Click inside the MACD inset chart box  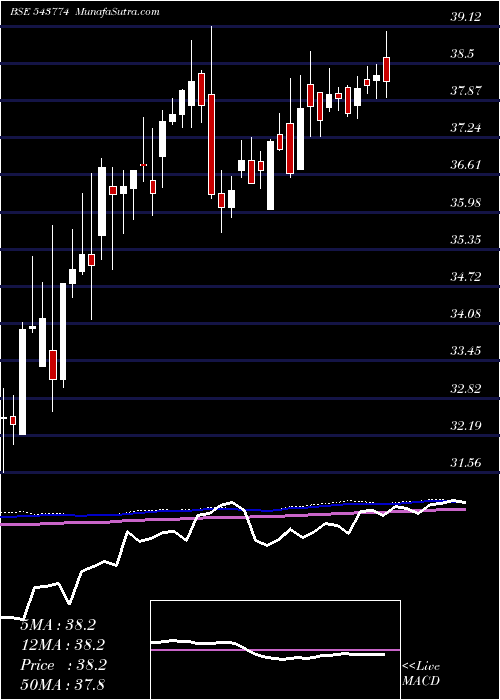tap(275, 650)
